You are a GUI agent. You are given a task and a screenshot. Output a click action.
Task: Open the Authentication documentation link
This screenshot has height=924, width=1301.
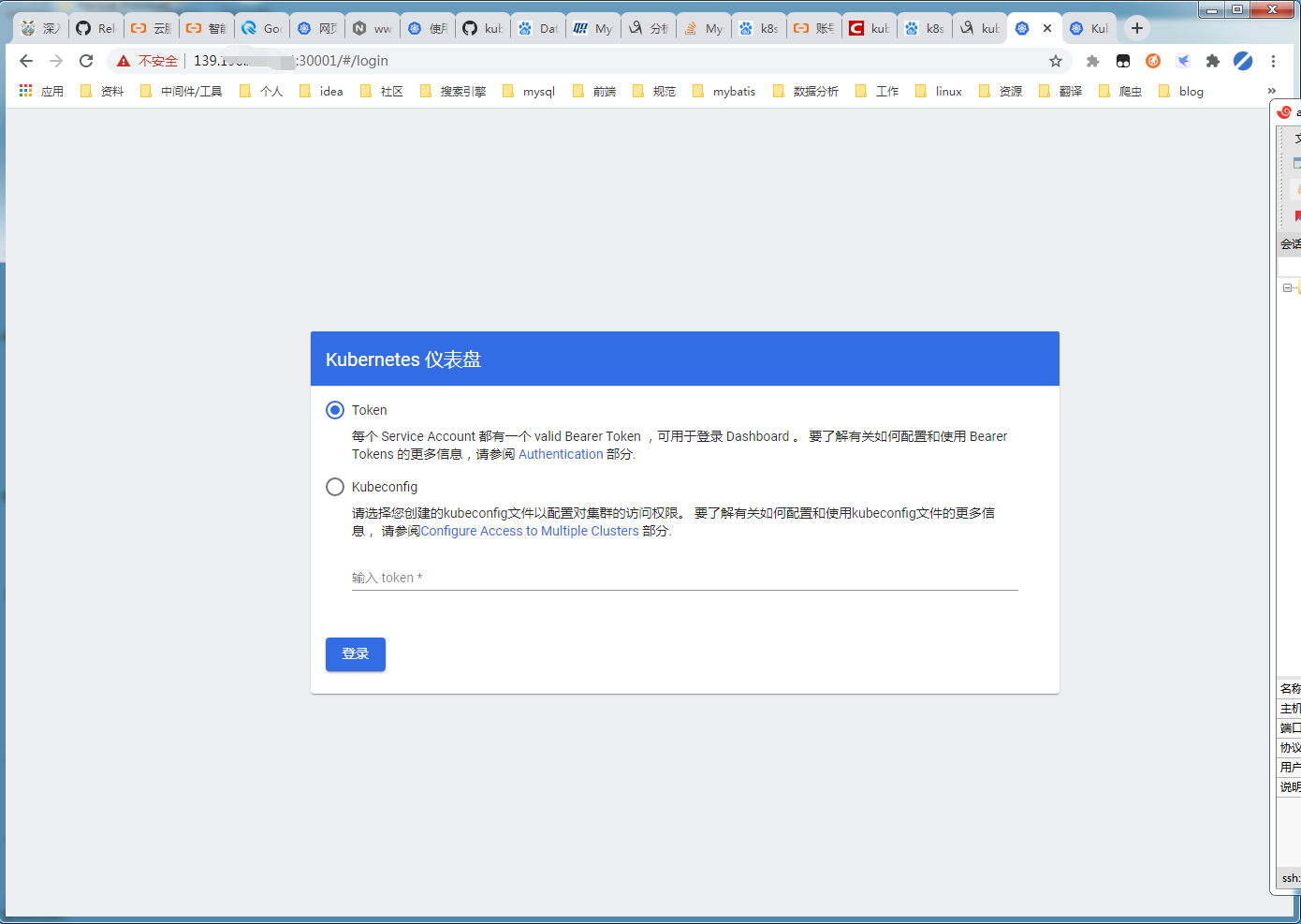coord(561,454)
